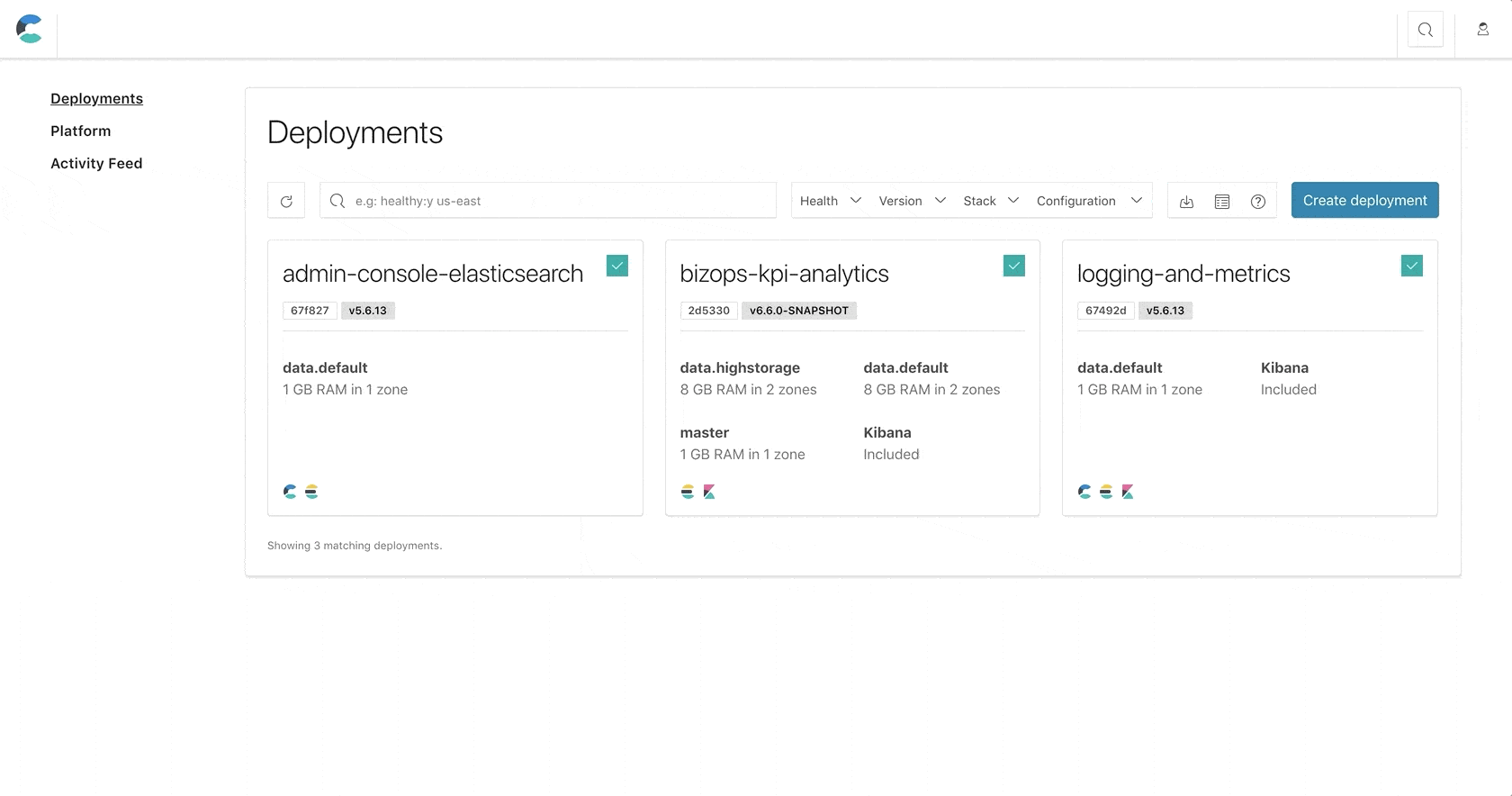
Task: Click v5.6.13 badge on admin-console-elasticsearch
Action: 368,311
